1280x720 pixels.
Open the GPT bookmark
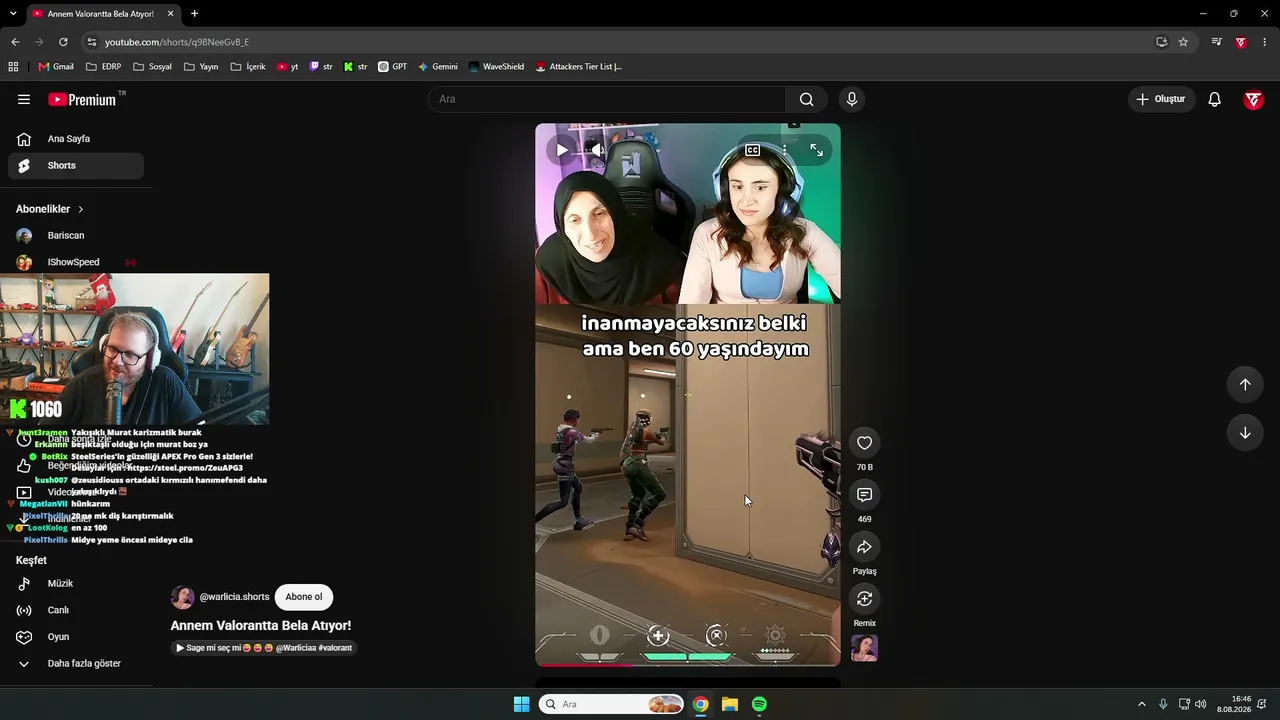[x=392, y=67]
